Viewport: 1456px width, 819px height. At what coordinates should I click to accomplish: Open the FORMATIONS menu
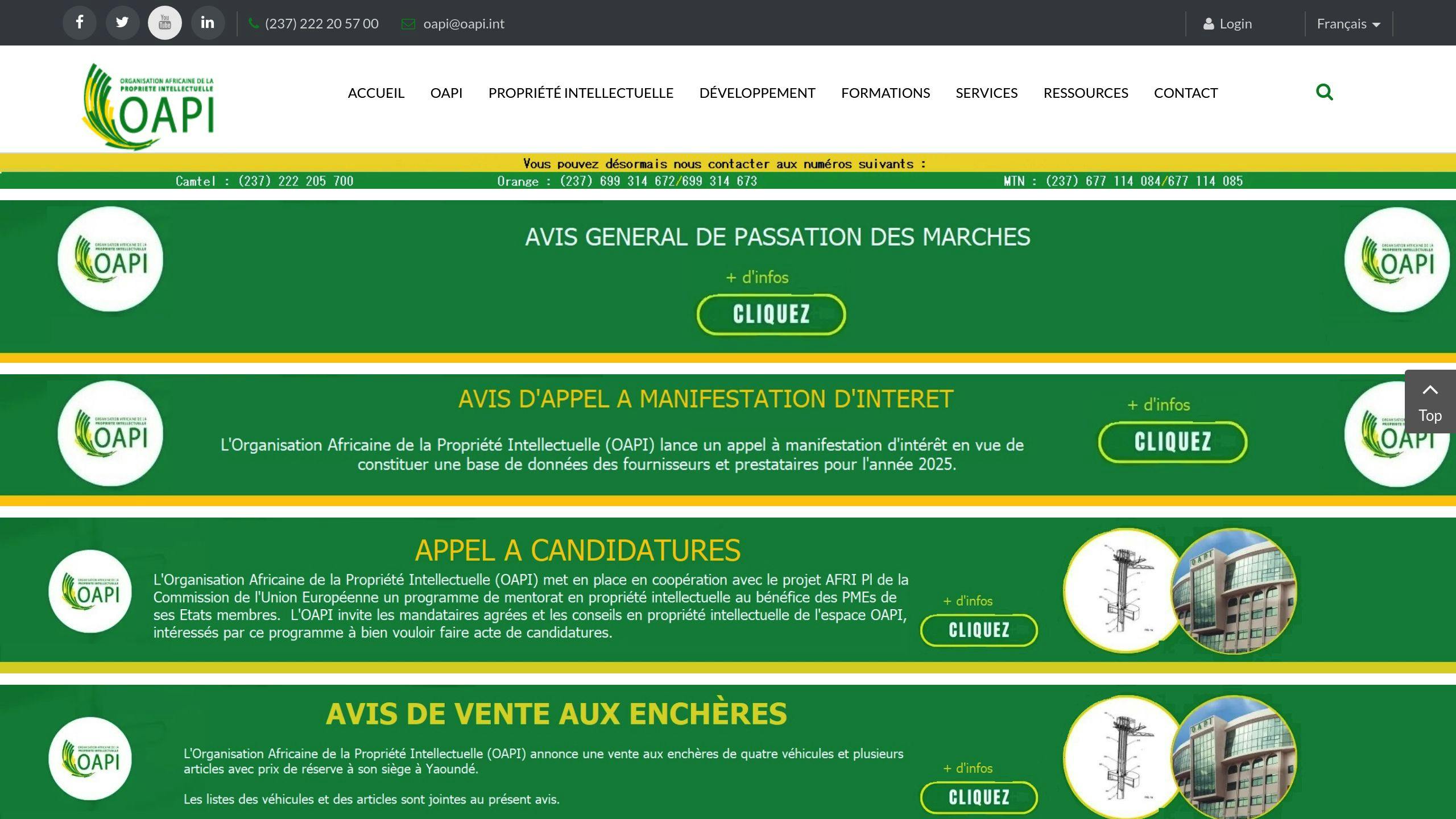(886, 93)
